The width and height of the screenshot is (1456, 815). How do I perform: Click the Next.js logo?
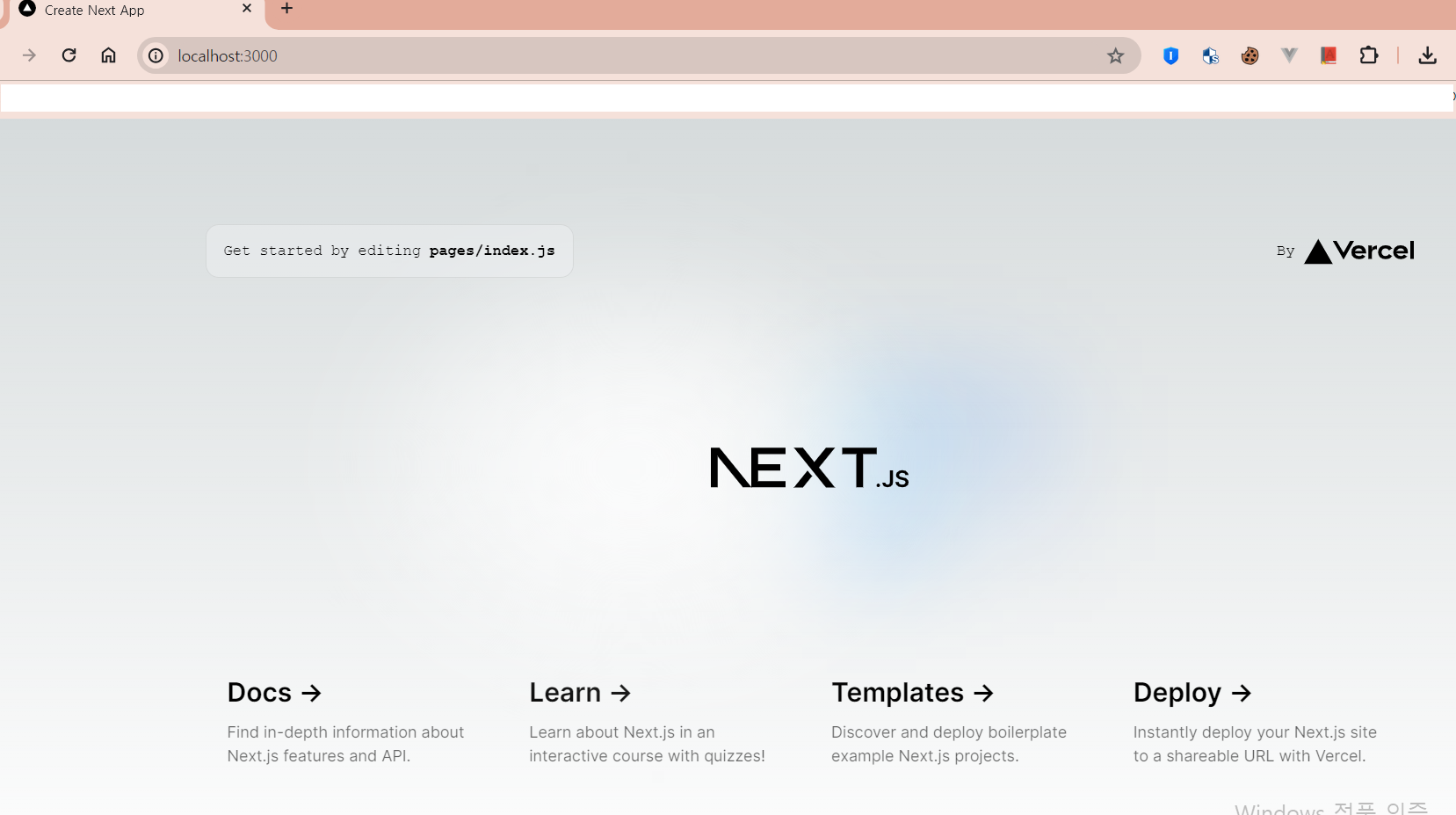click(809, 467)
